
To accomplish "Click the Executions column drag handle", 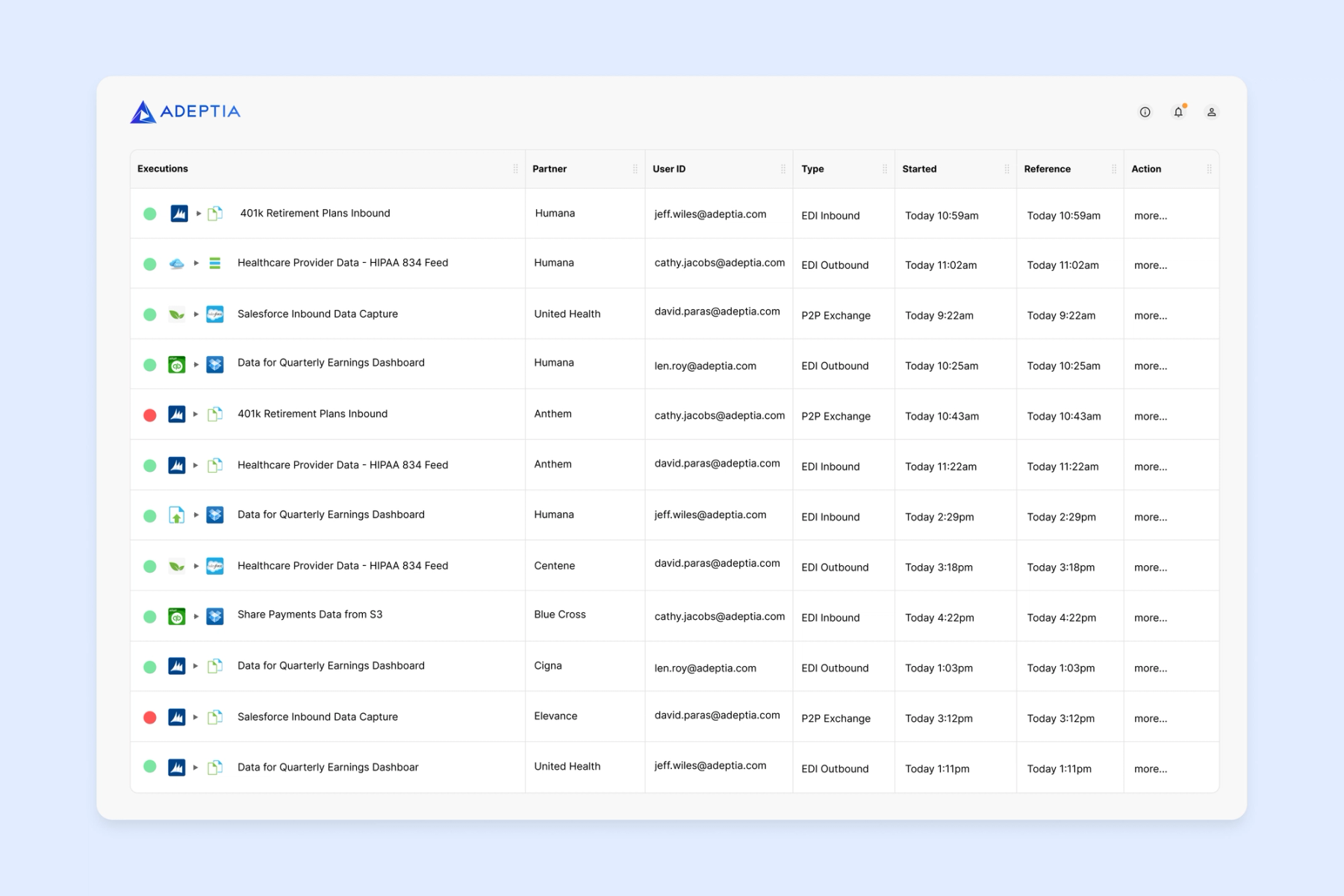I will click(x=515, y=169).
